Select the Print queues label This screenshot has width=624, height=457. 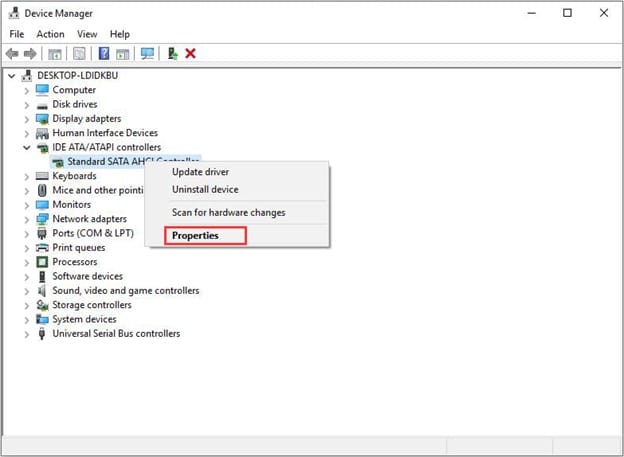pyautogui.click(x=79, y=248)
